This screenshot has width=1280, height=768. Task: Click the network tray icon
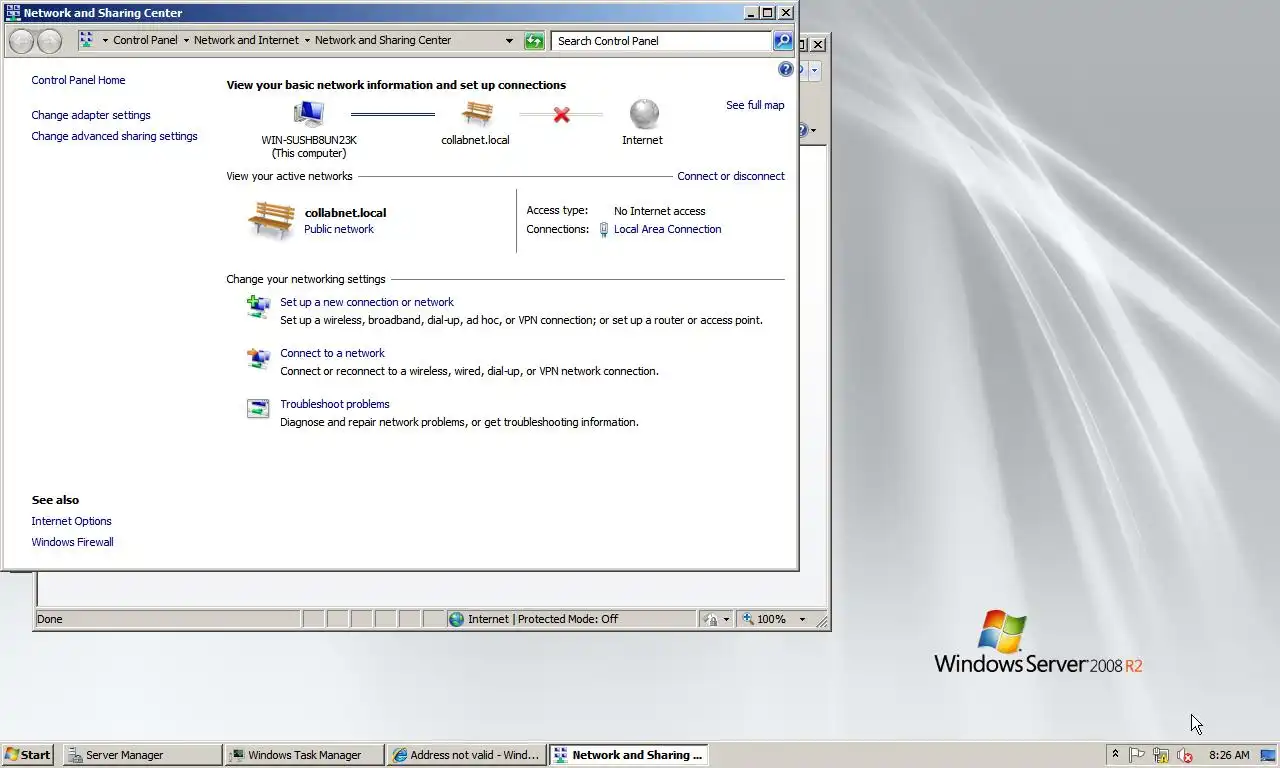pyautogui.click(x=1161, y=755)
